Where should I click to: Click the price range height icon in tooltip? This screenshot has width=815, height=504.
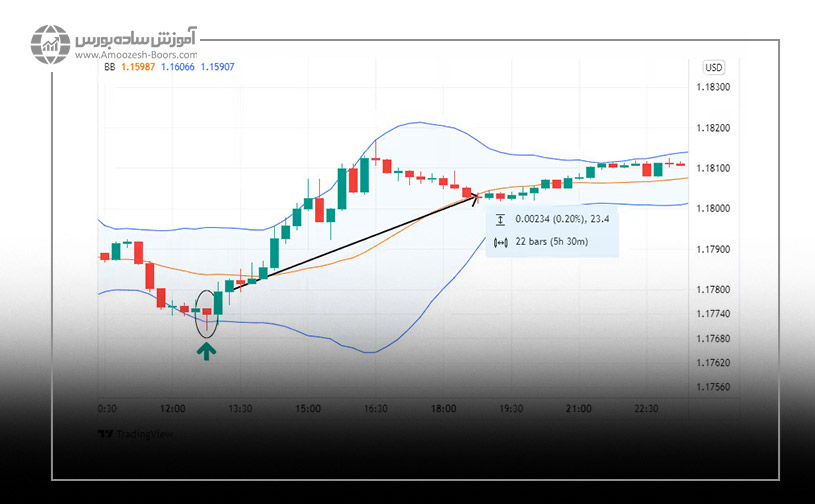point(501,220)
